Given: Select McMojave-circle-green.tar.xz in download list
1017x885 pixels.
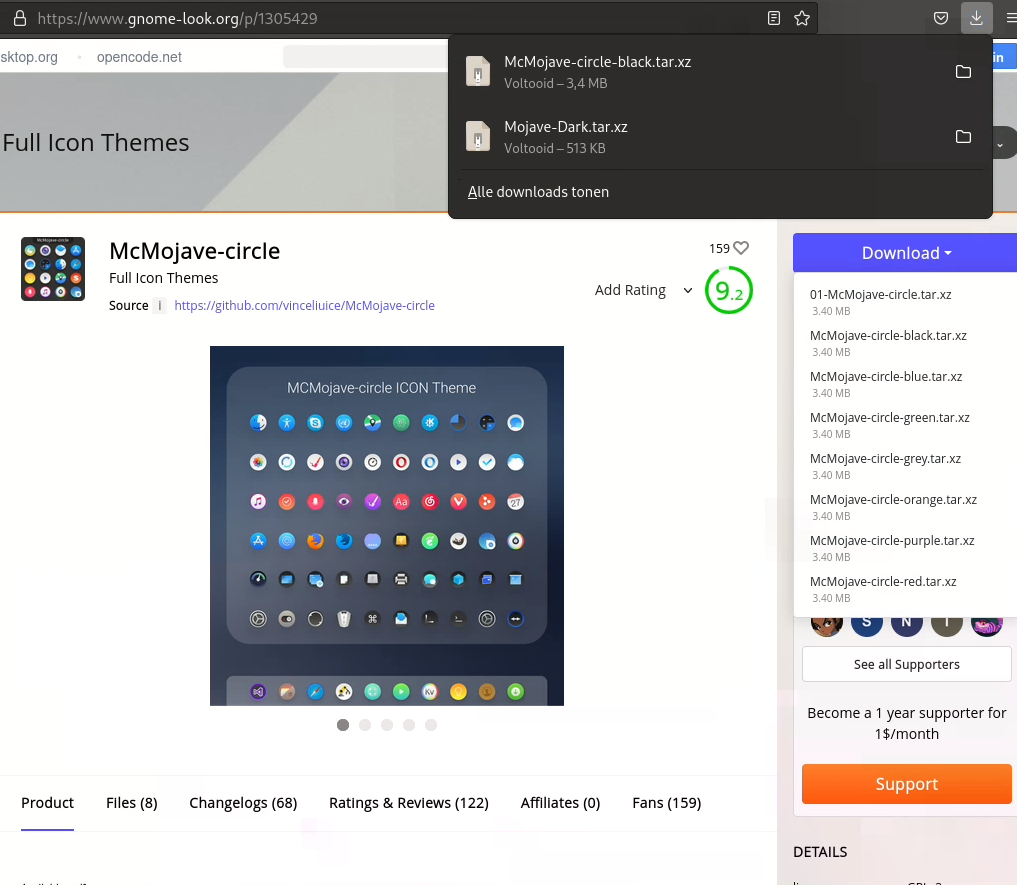Looking at the screenshot, I should (889, 417).
